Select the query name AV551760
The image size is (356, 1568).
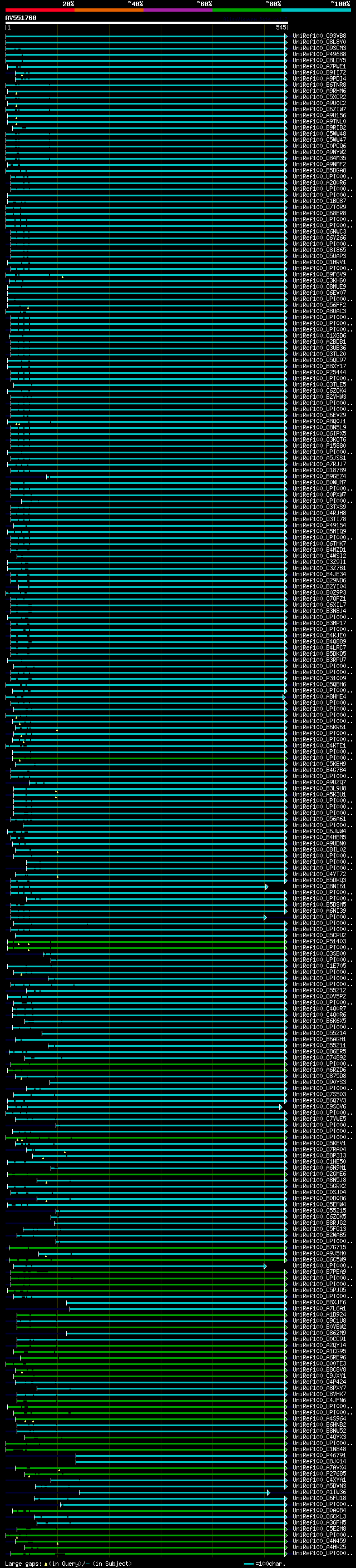click(x=21, y=18)
